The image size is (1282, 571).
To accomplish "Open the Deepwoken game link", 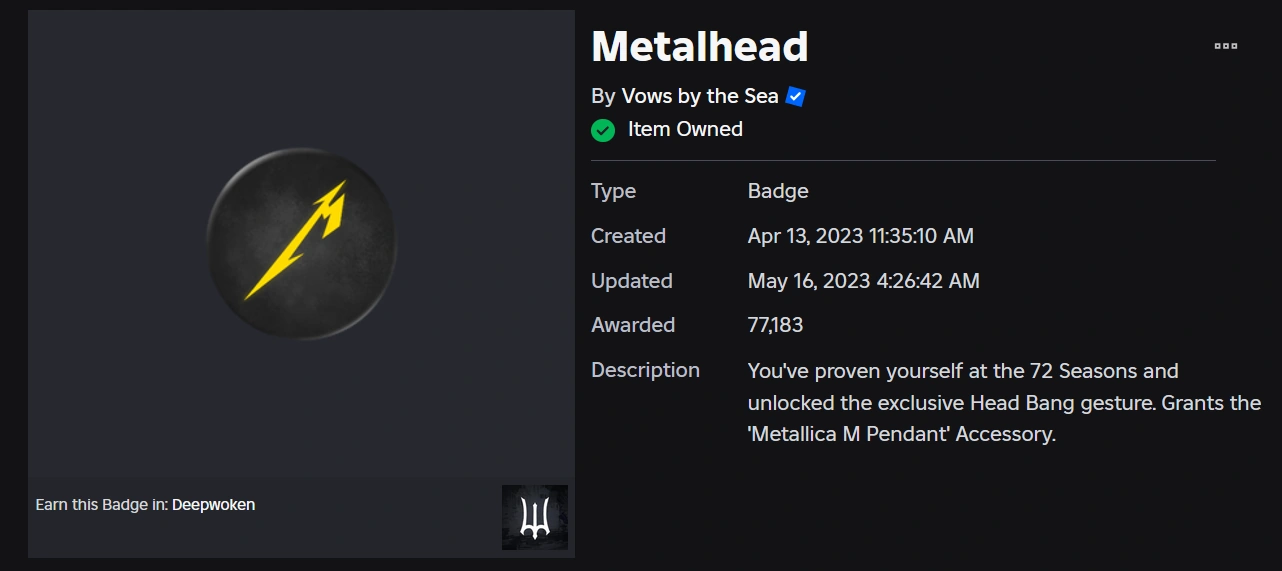I will [x=213, y=505].
